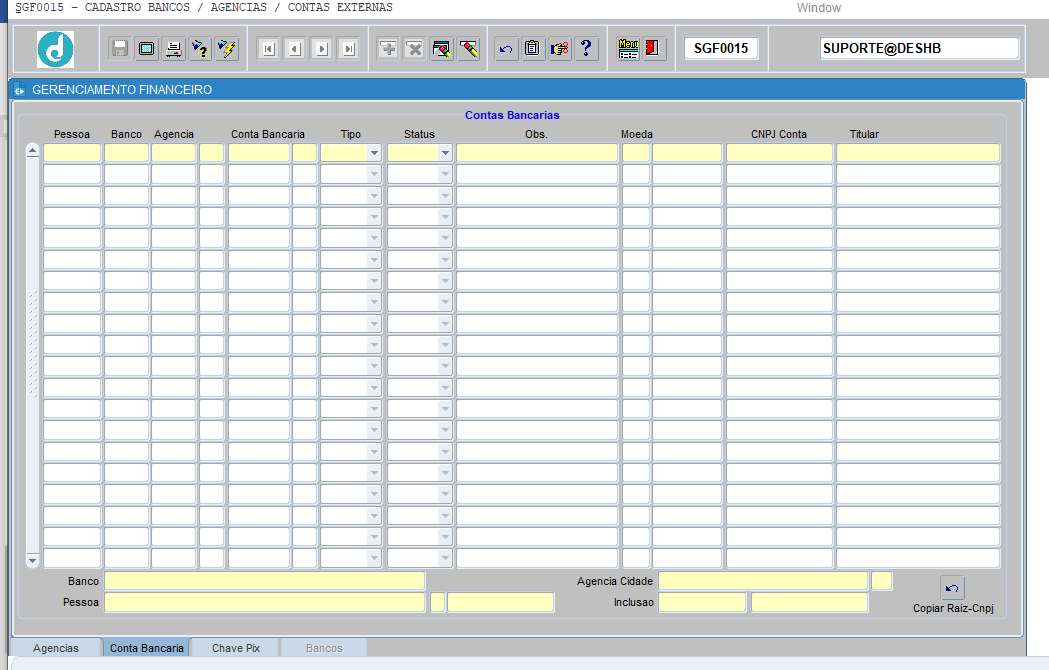Open the Chave Pix tab
The width and height of the screenshot is (1049, 670).
point(235,648)
